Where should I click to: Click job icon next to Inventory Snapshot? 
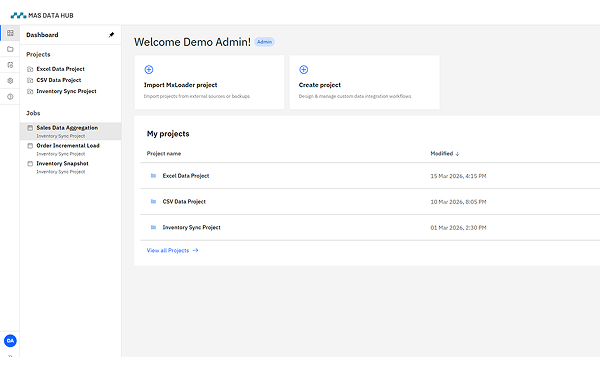30,164
